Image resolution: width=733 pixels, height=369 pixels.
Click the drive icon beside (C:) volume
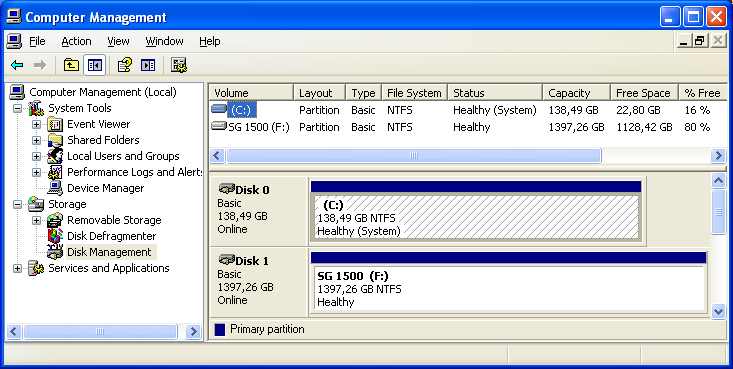click(x=219, y=109)
